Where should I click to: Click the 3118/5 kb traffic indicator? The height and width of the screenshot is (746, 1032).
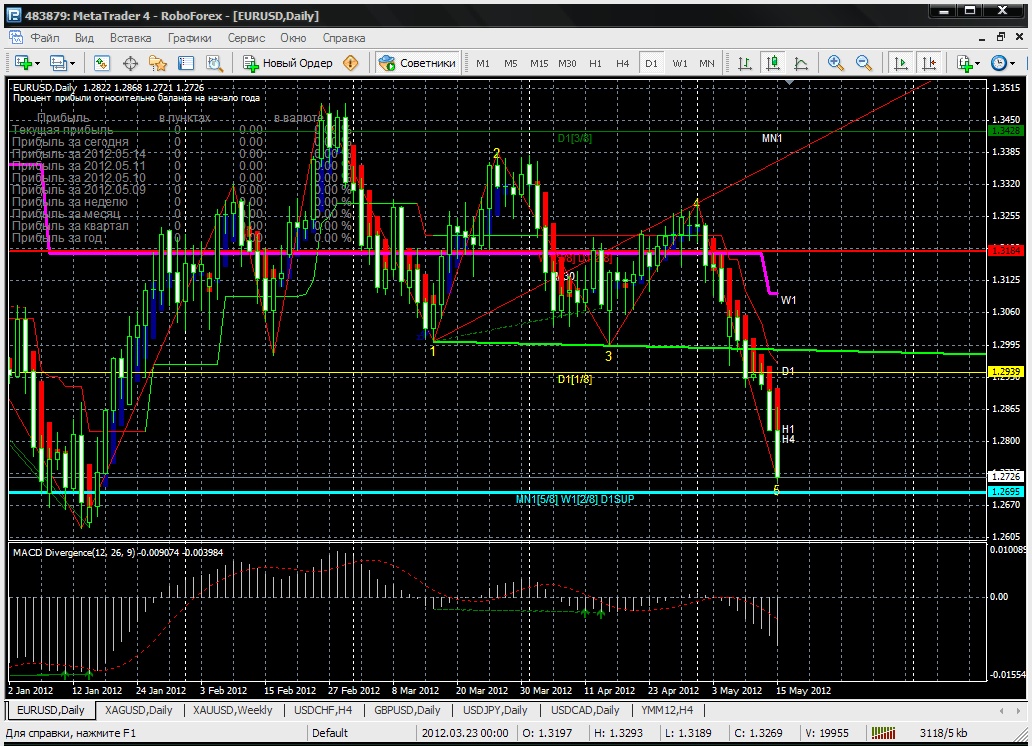click(x=943, y=733)
